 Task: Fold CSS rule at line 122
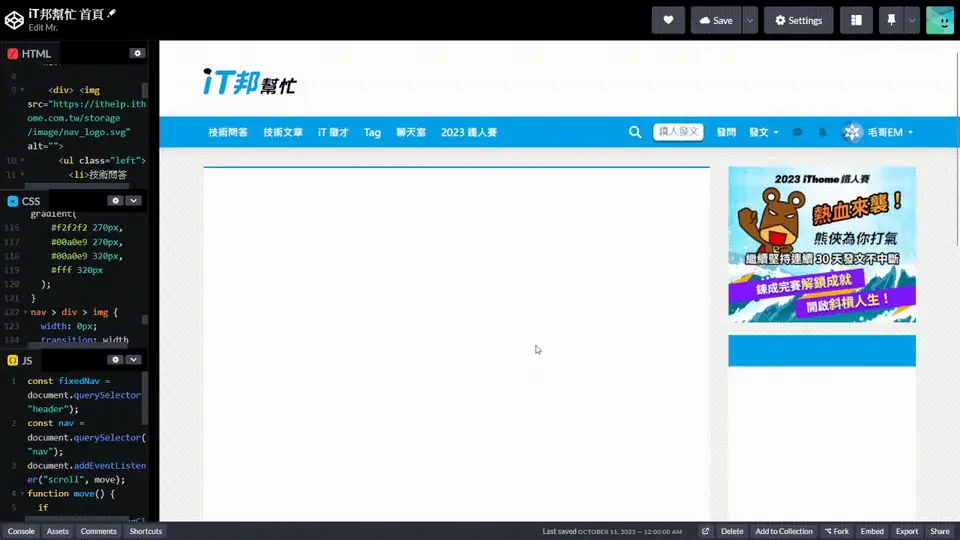(25, 312)
